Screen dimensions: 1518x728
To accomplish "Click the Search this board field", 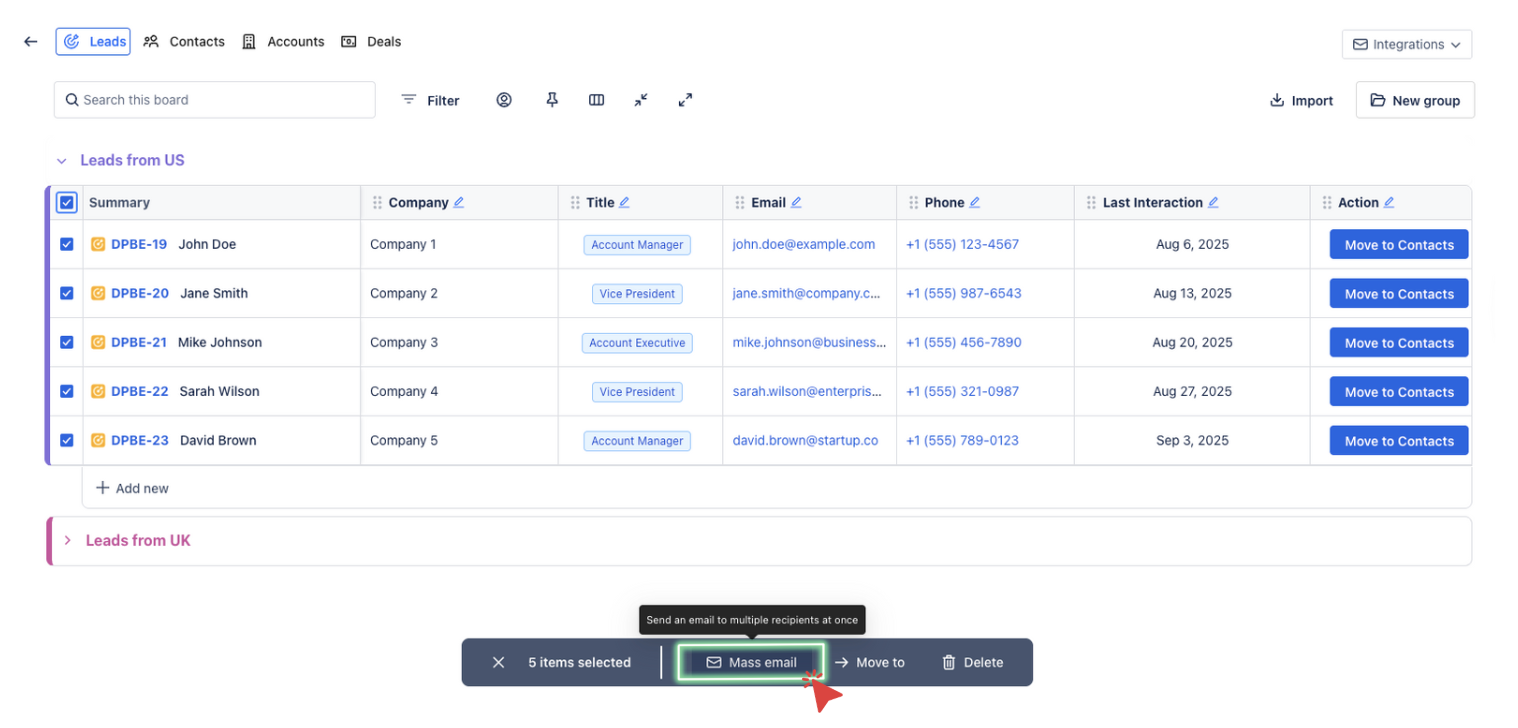I will point(215,100).
